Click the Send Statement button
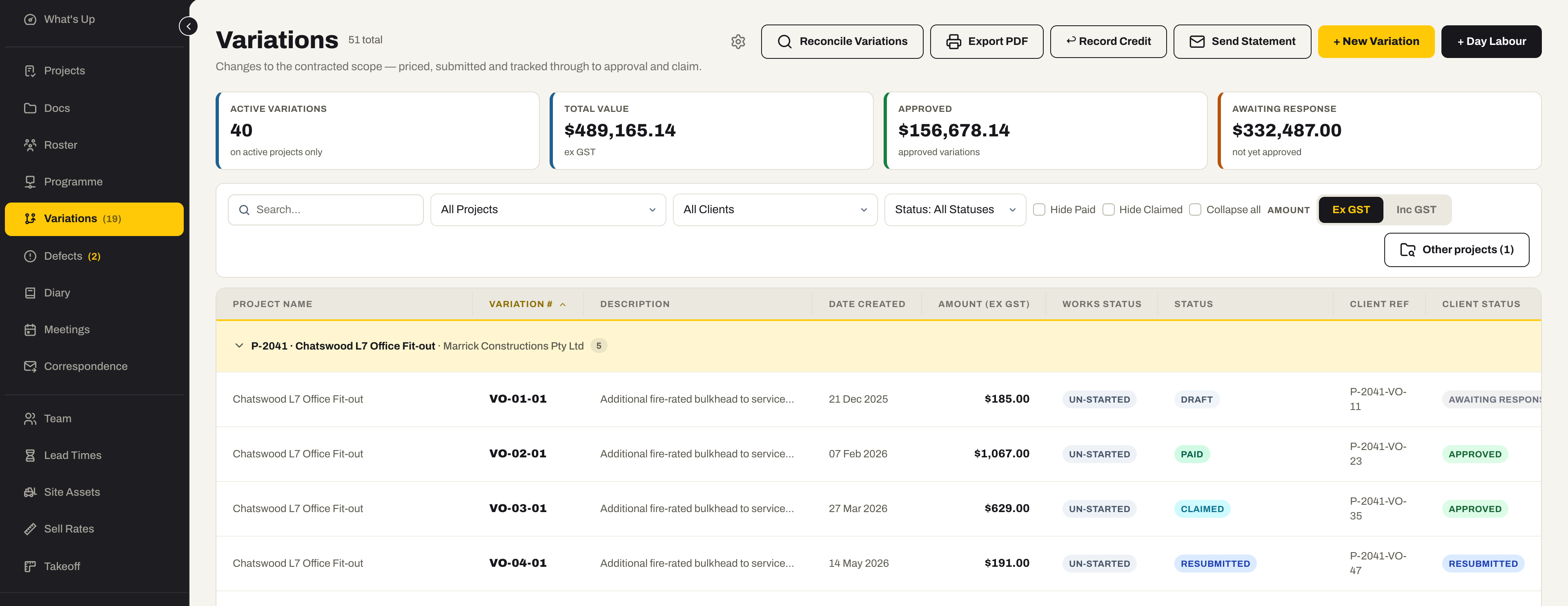 pyautogui.click(x=1242, y=41)
